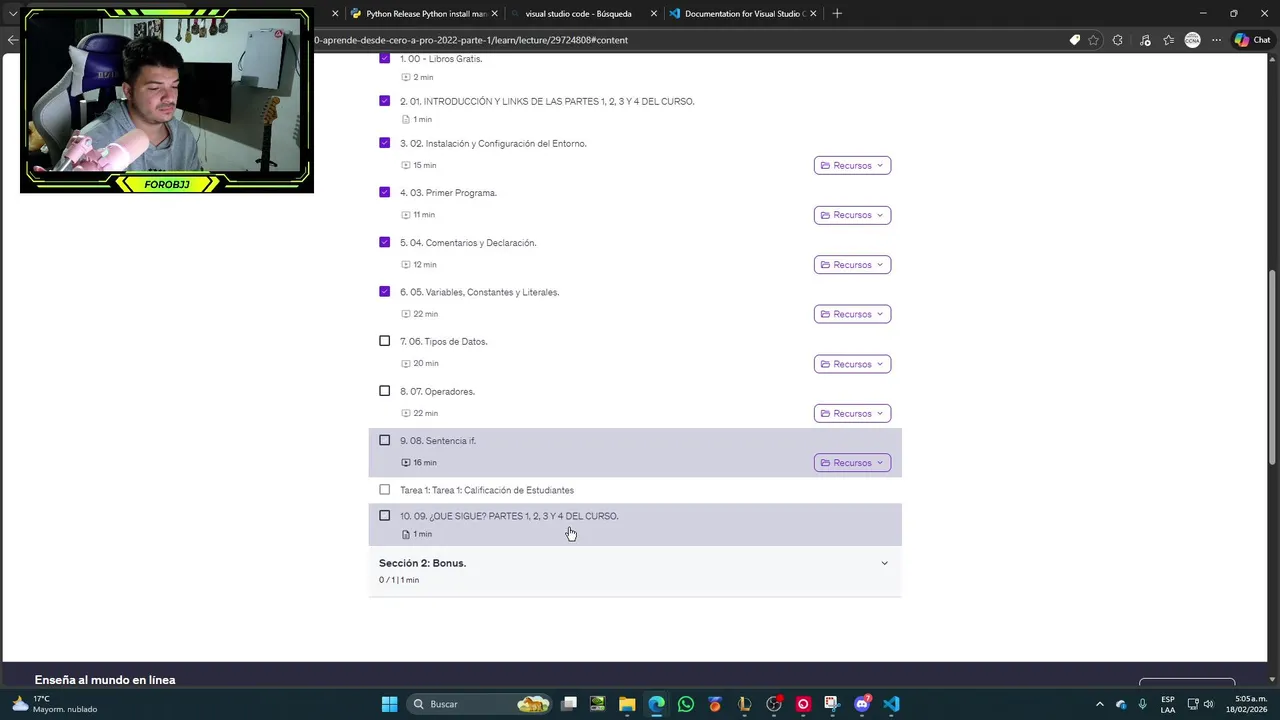Open Snipping Tool from taskbar
Image resolution: width=1280 pixels, height=720 pixels.
(x=832, y=704)
